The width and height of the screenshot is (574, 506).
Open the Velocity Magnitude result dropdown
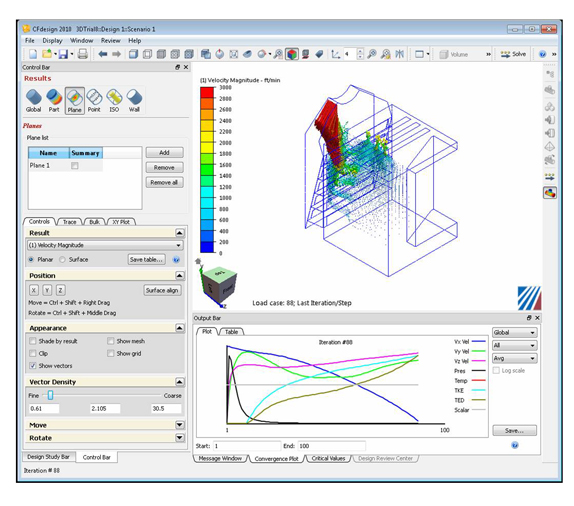[x=105, y=245]
